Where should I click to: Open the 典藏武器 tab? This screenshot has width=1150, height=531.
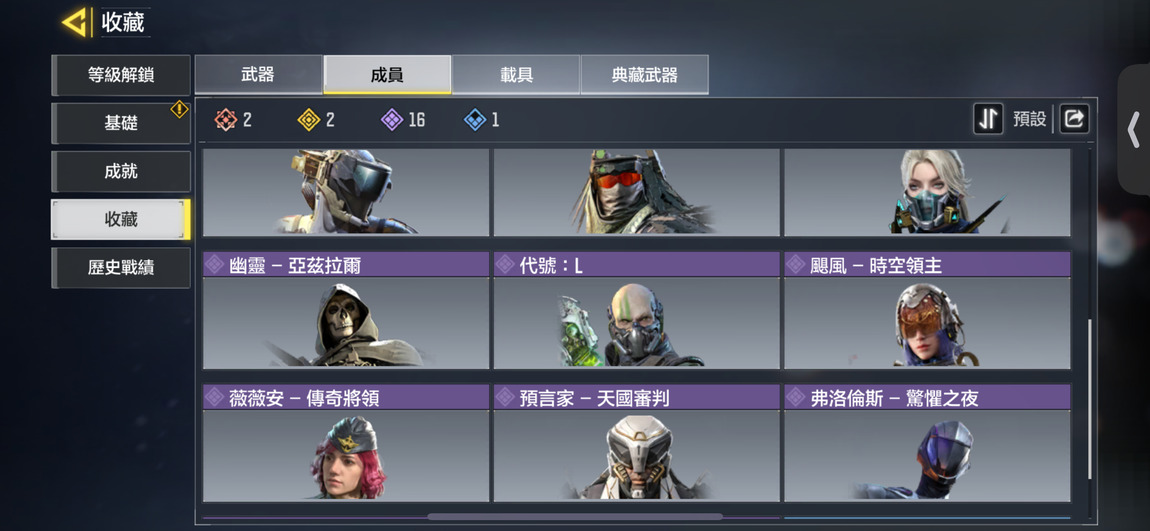[645, 75]
